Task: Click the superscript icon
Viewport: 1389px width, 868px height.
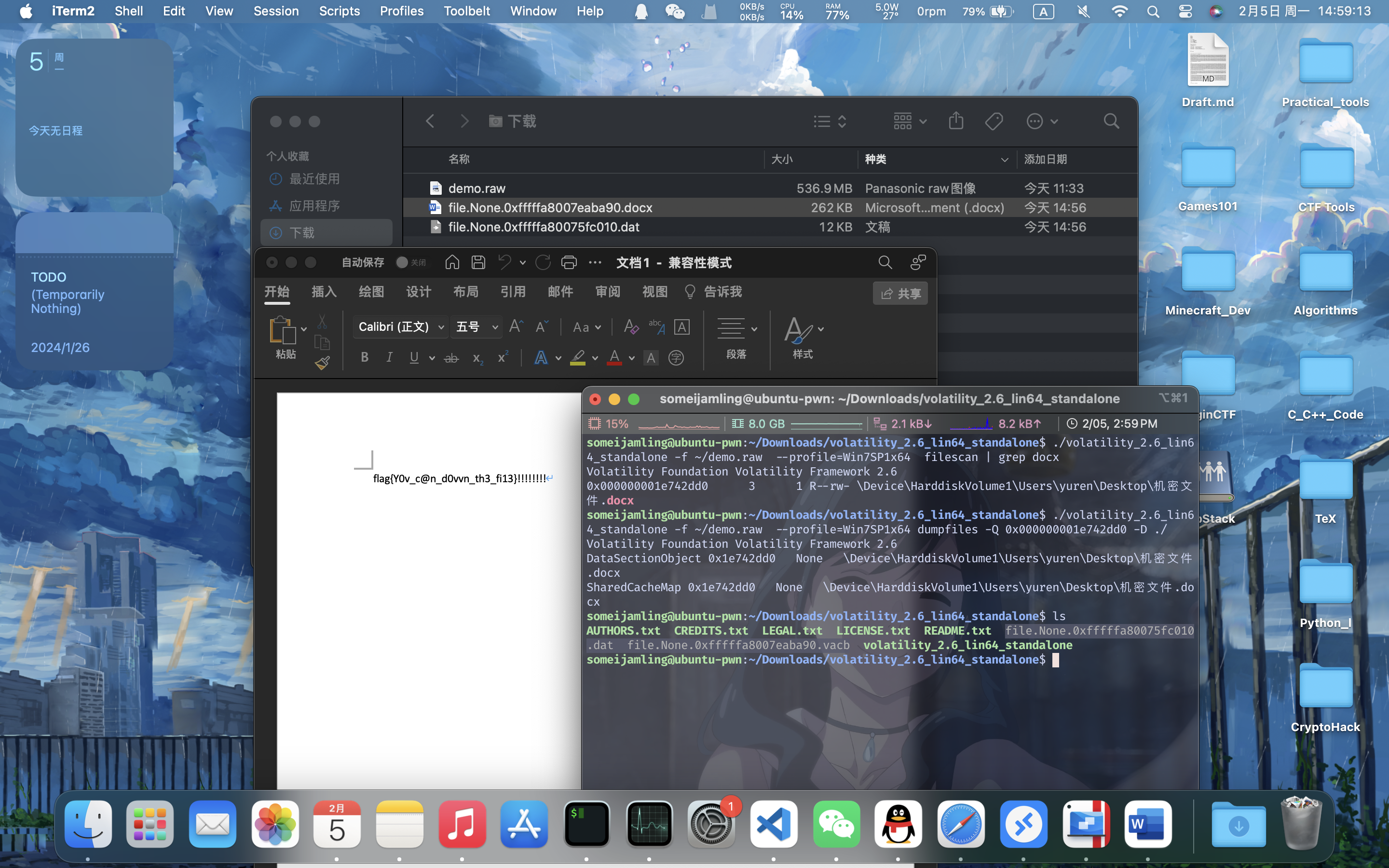Action: pos(503,357)
